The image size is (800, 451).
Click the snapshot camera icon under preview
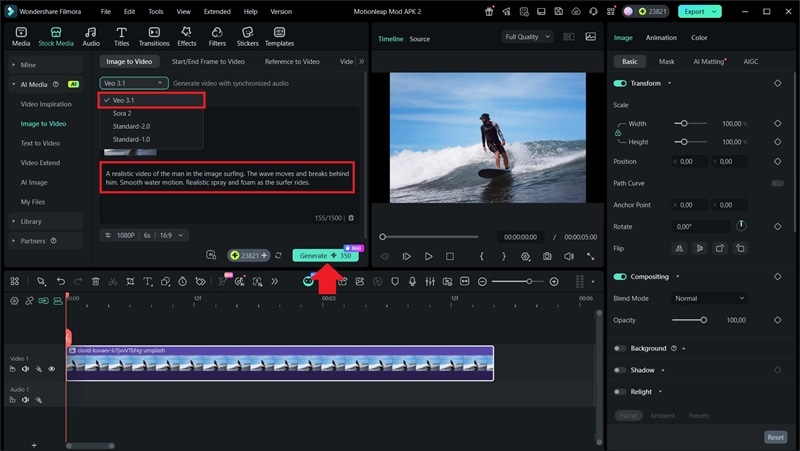pyautogui.click(x=547, y=256)
